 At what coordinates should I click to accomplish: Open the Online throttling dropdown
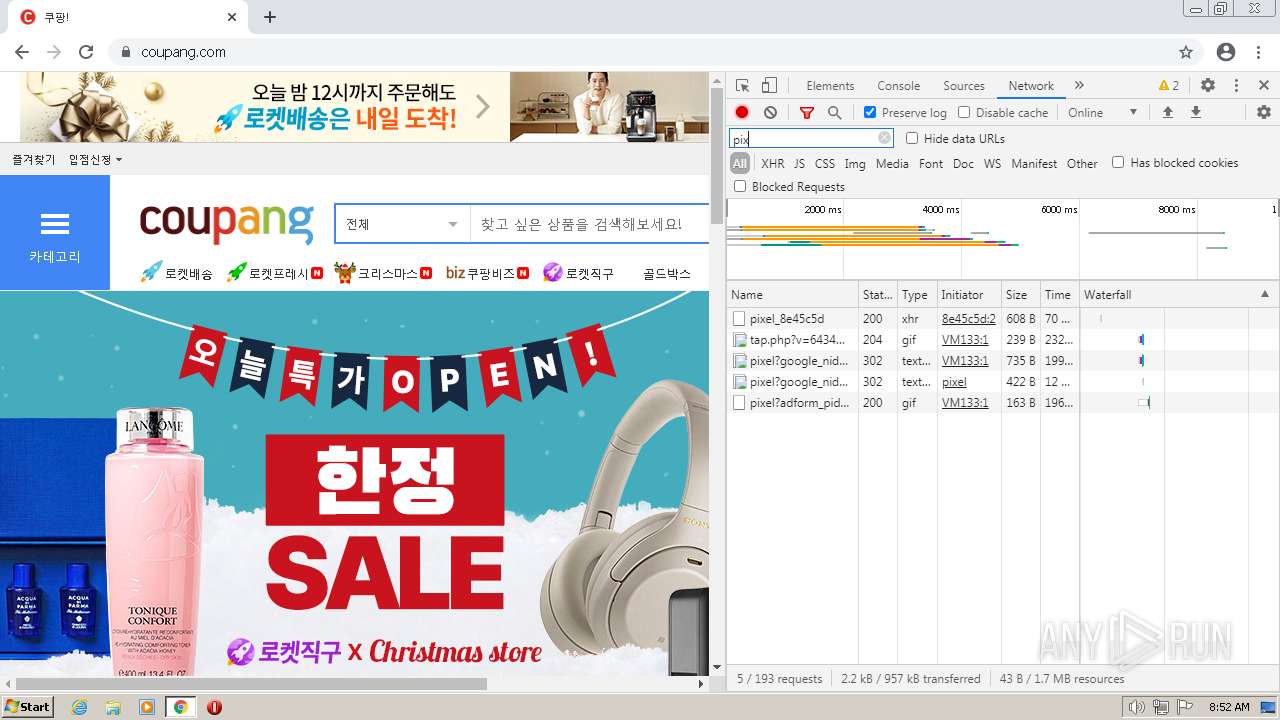(1103, 113)
